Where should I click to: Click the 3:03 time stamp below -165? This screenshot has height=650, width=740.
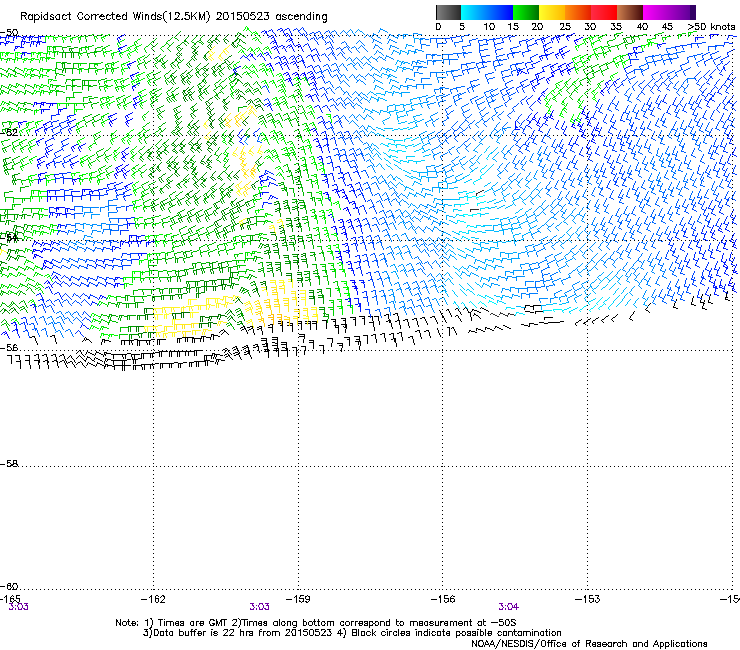(18, 607)
